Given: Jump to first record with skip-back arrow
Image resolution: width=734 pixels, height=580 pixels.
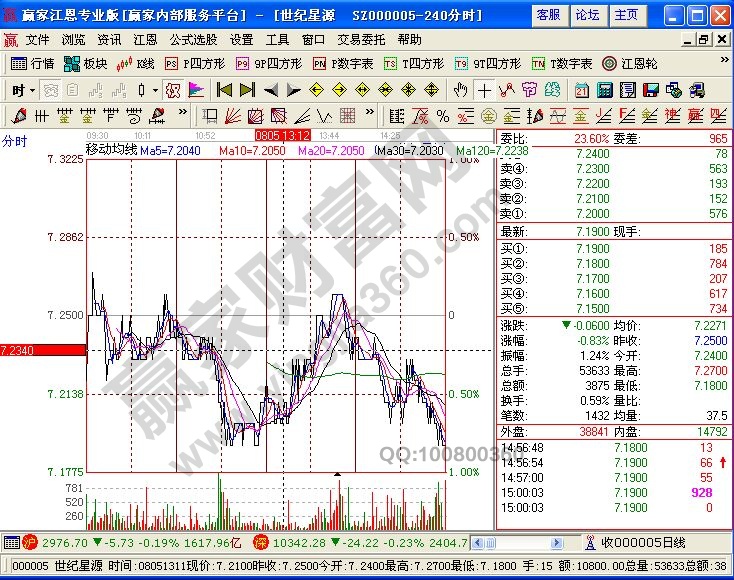Looking at the screenshot, I should 224,90.
